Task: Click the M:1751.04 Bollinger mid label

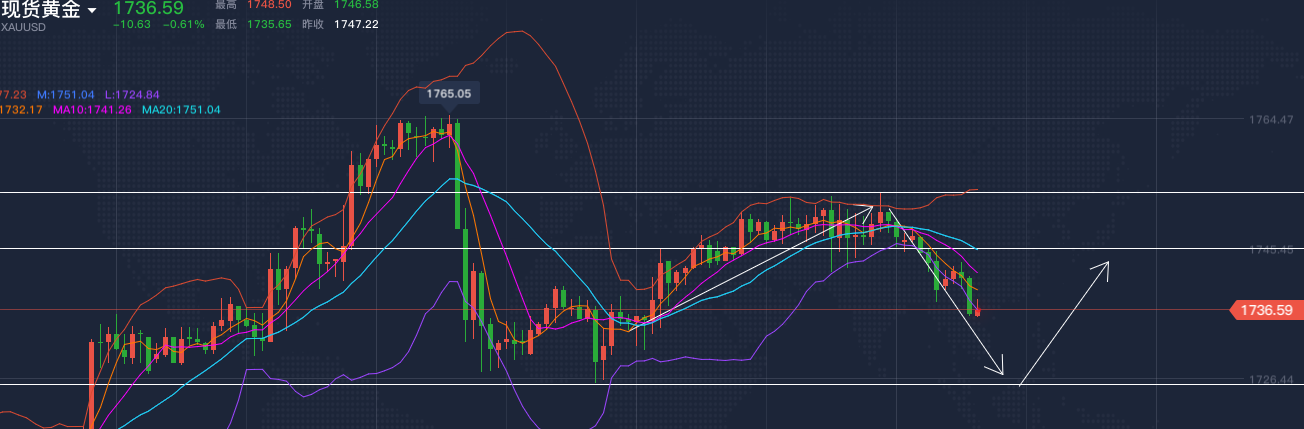Action: tap(65, 94)
